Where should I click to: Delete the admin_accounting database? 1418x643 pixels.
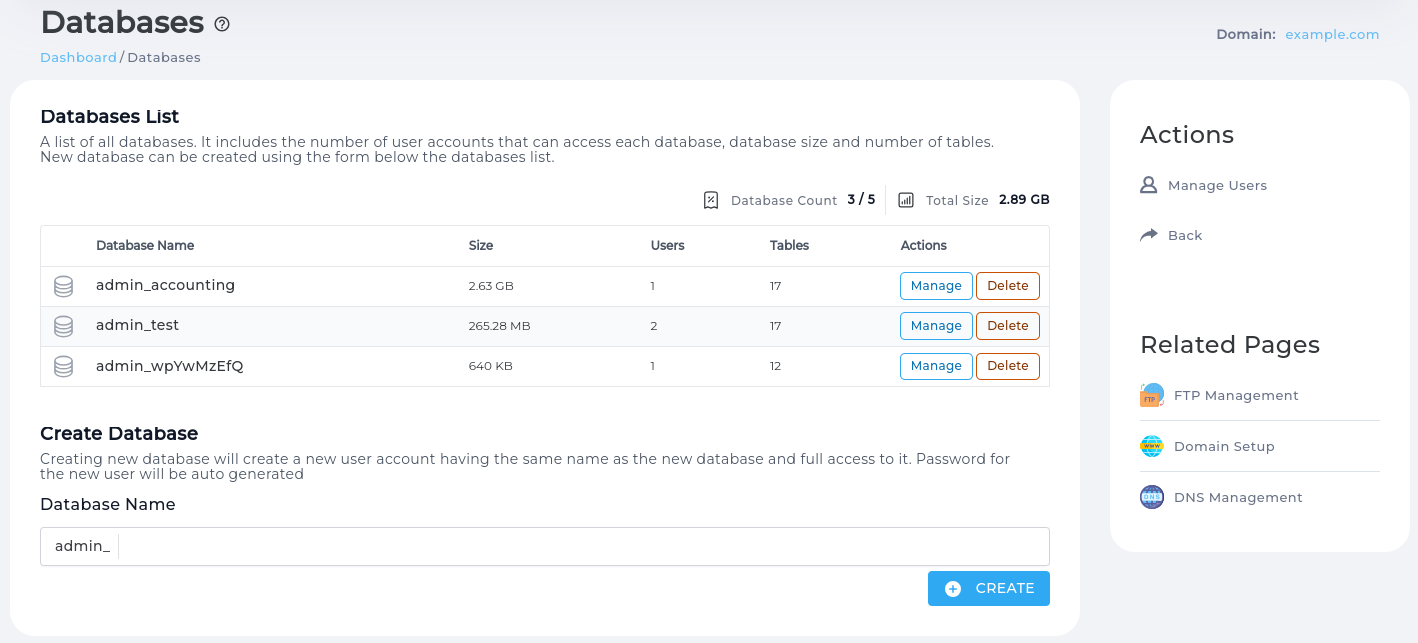[x=1007, y=285]
